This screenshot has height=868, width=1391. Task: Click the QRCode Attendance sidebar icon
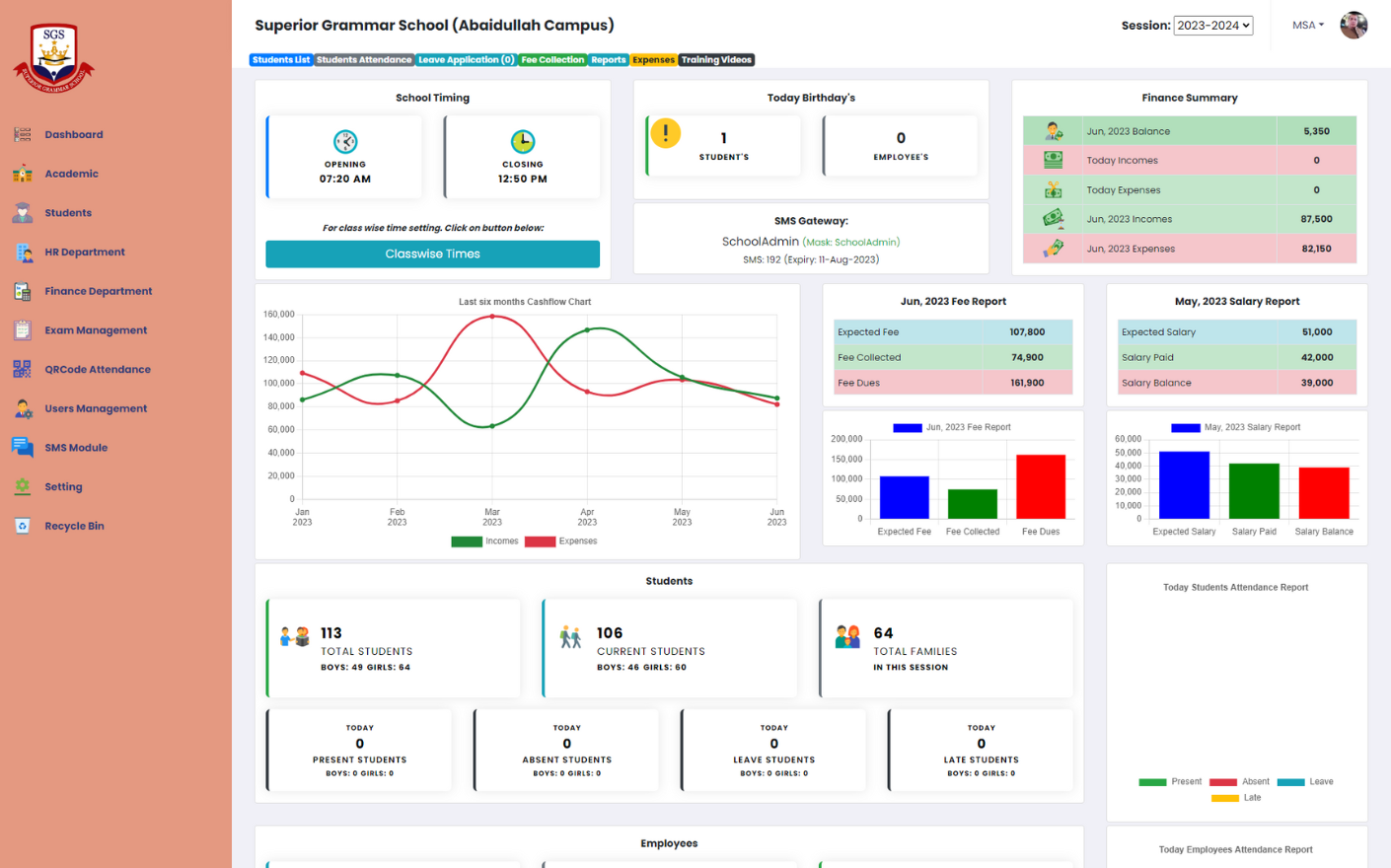(x=22, y=369)
